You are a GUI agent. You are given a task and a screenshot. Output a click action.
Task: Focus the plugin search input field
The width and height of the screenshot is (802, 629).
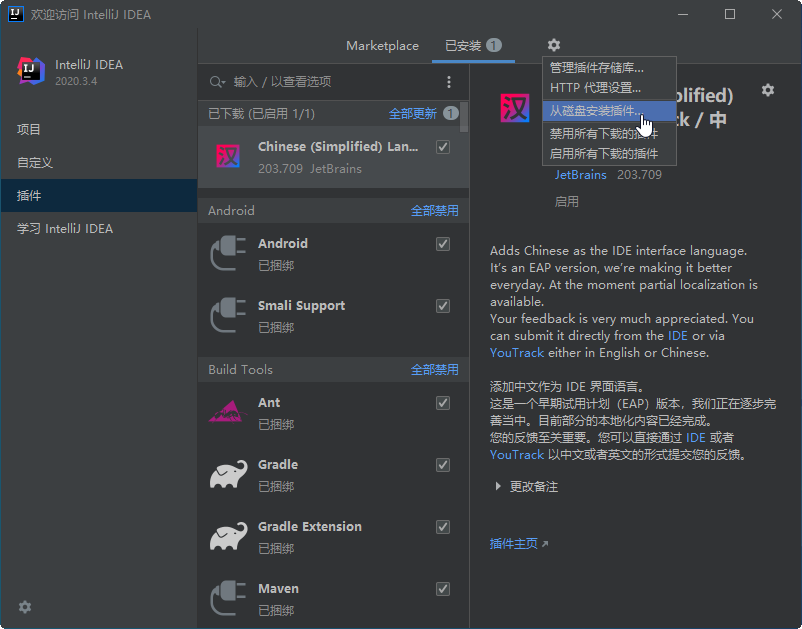click(335, 82)
